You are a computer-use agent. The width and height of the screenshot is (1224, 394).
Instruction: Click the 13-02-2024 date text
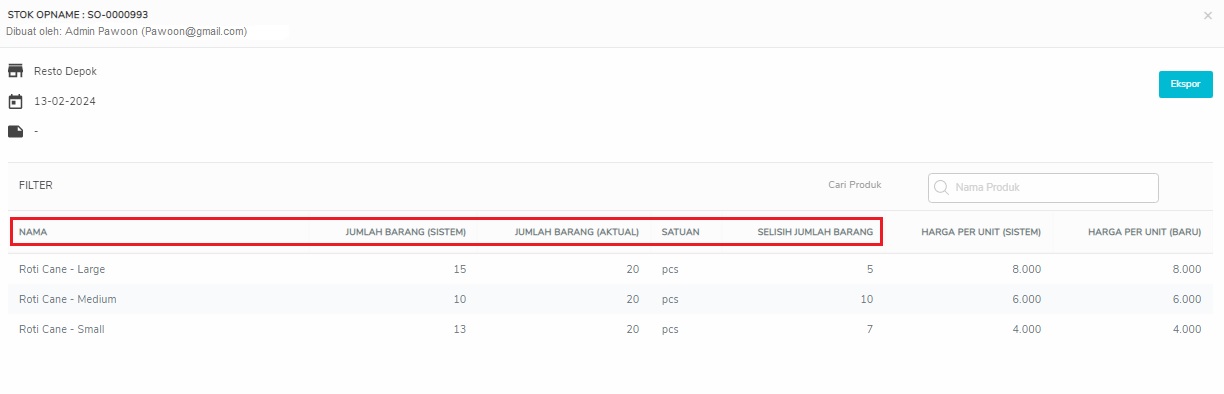(x=65, y=102)
